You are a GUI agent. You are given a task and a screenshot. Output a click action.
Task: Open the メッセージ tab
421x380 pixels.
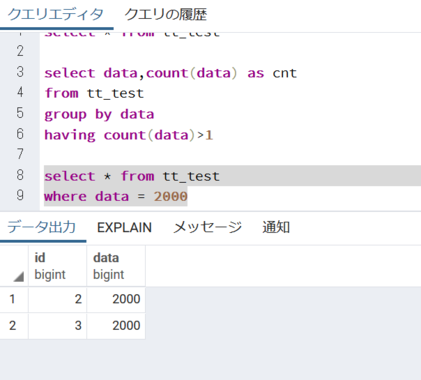click(x=207, y=227)
